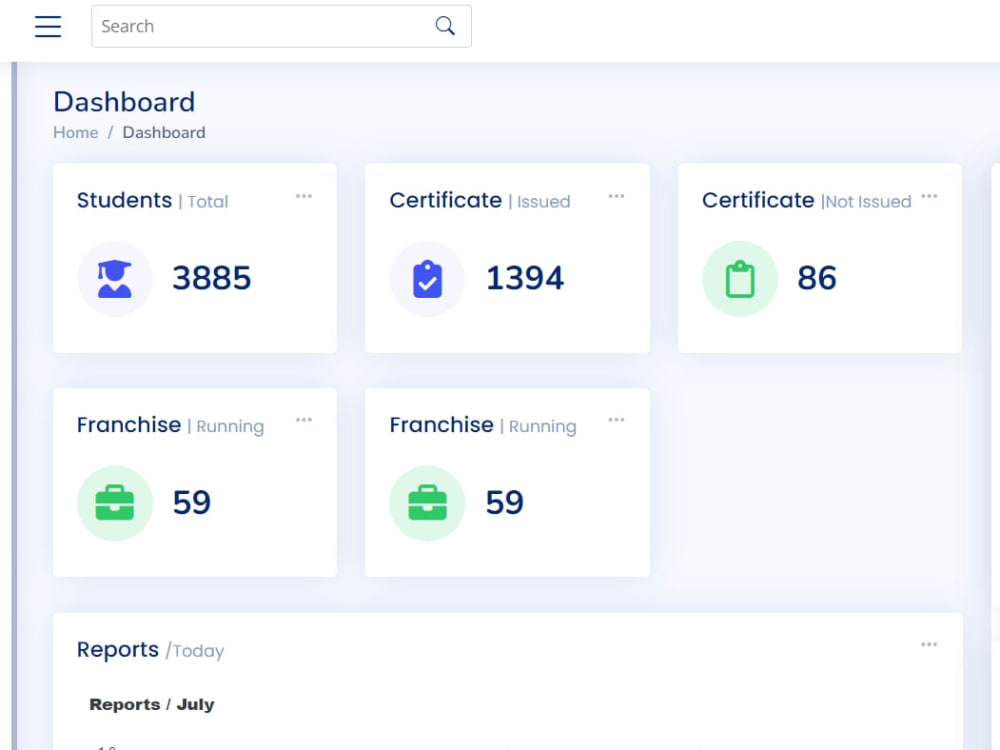Click the graduate student icon in Students card

click(115, 279)
